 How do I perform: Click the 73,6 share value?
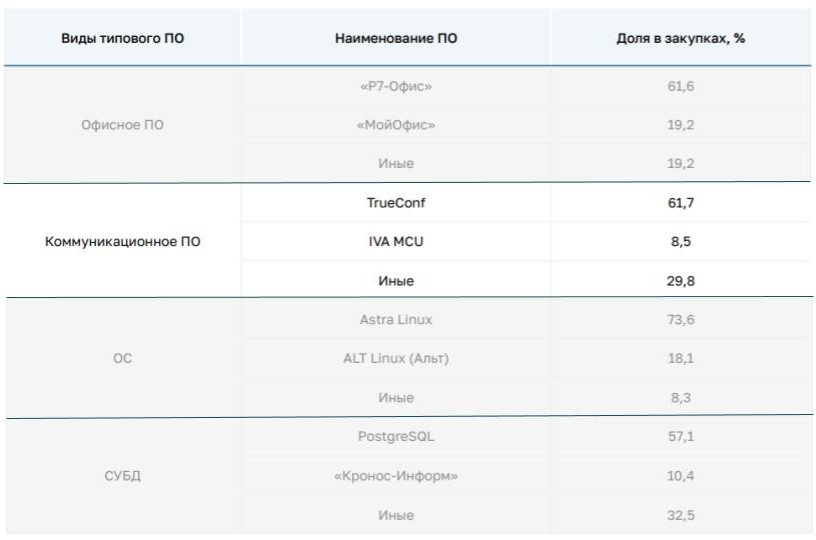pos(682,320)
